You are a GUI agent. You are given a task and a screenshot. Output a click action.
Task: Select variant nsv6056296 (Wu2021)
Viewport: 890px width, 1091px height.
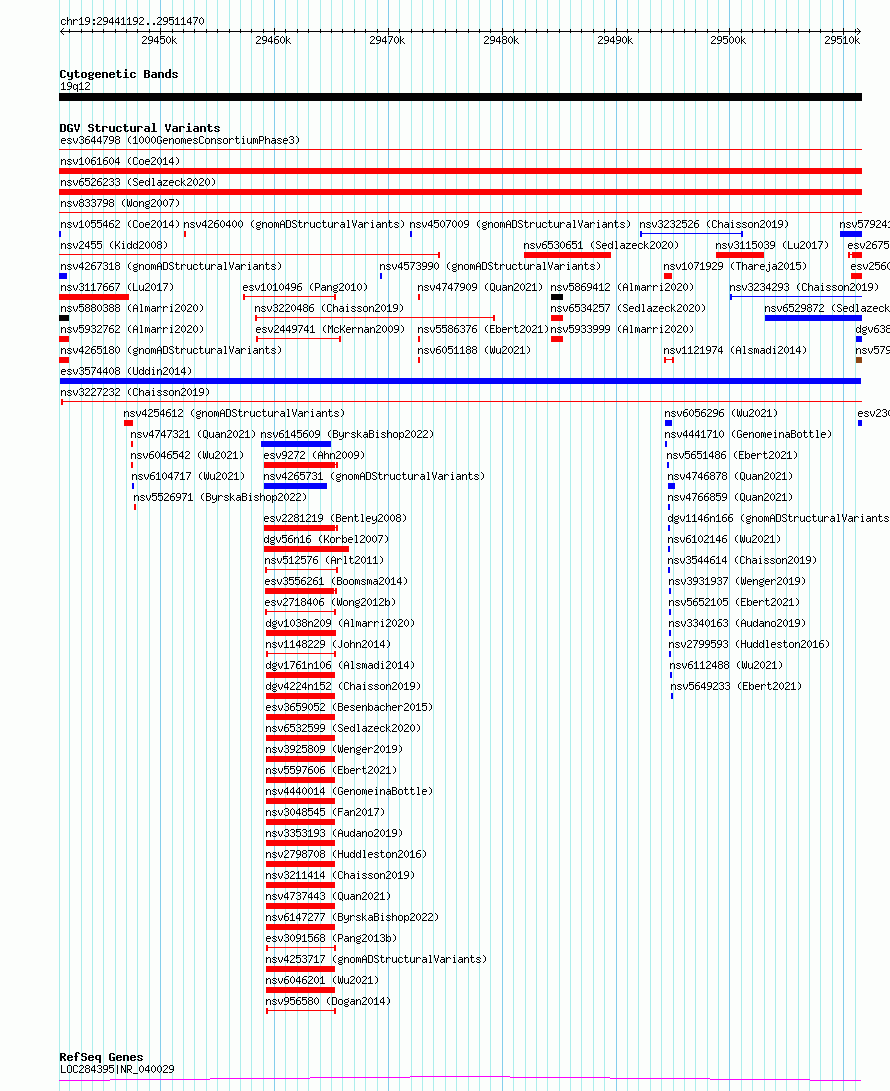(721, 413)
